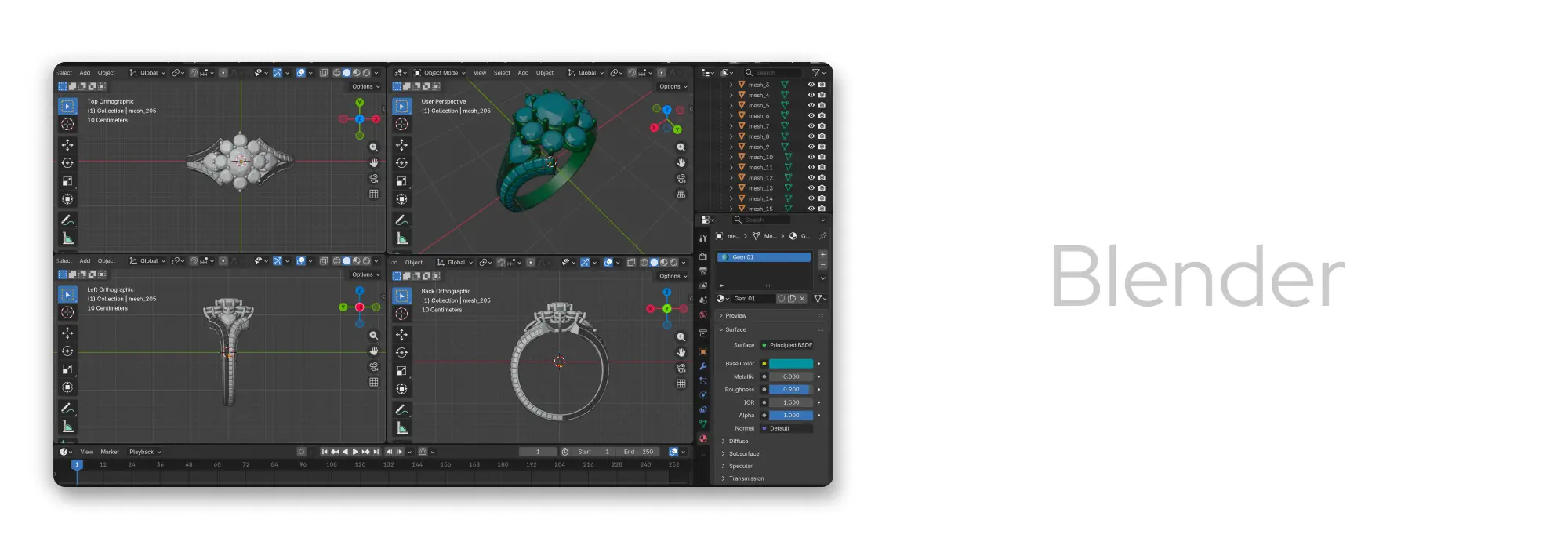The height and width of the screenshot is (549, 1568).
Task: Open Select menu in User Perspective header
Action: pos(502,73)
